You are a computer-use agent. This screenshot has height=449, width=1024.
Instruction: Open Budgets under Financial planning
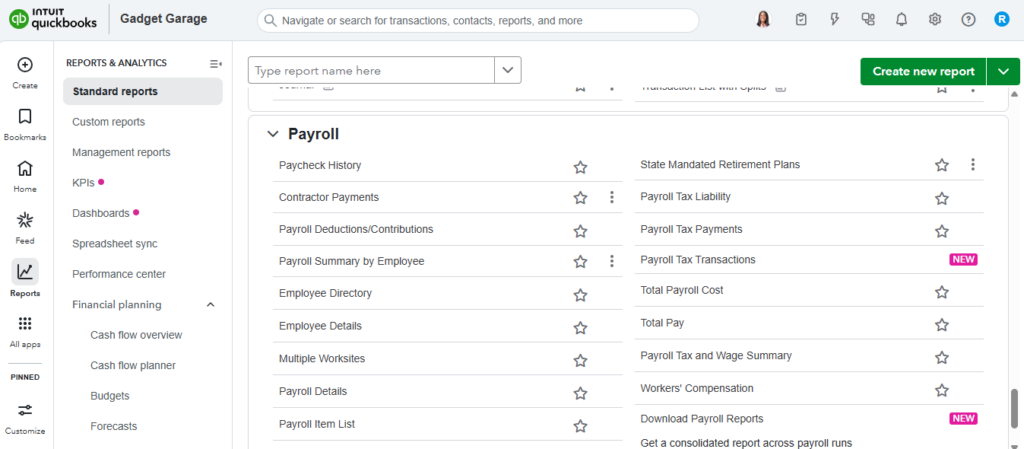(110, 395)
